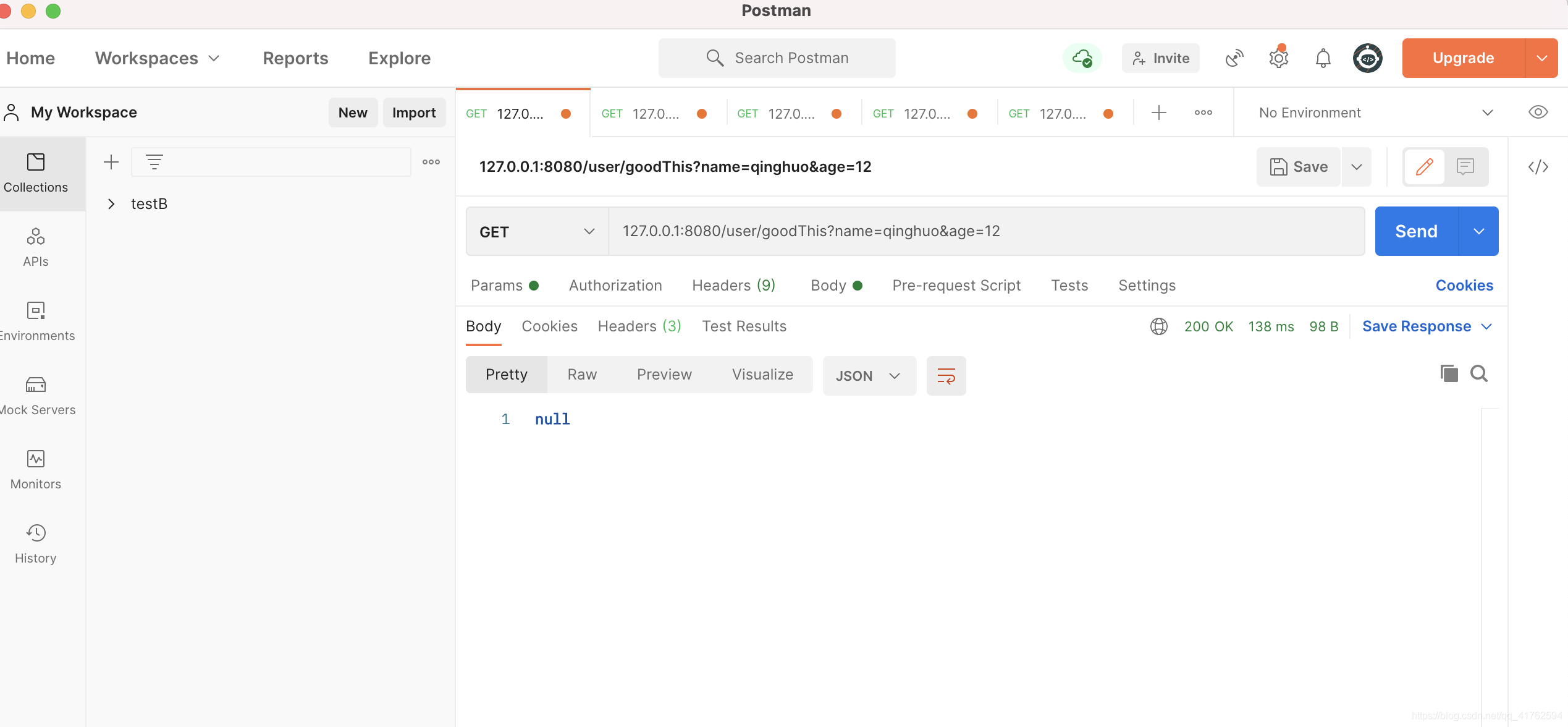1568x727 pixels.
Task: Click the Monitors panel icon
Action: tap(35, 459)
